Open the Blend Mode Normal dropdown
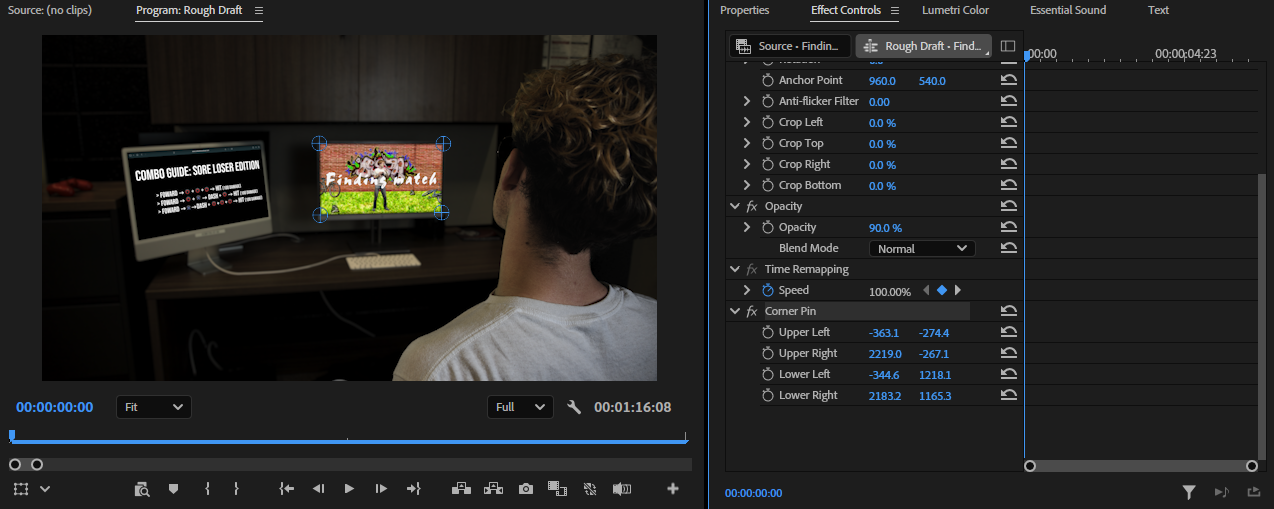 922,248
